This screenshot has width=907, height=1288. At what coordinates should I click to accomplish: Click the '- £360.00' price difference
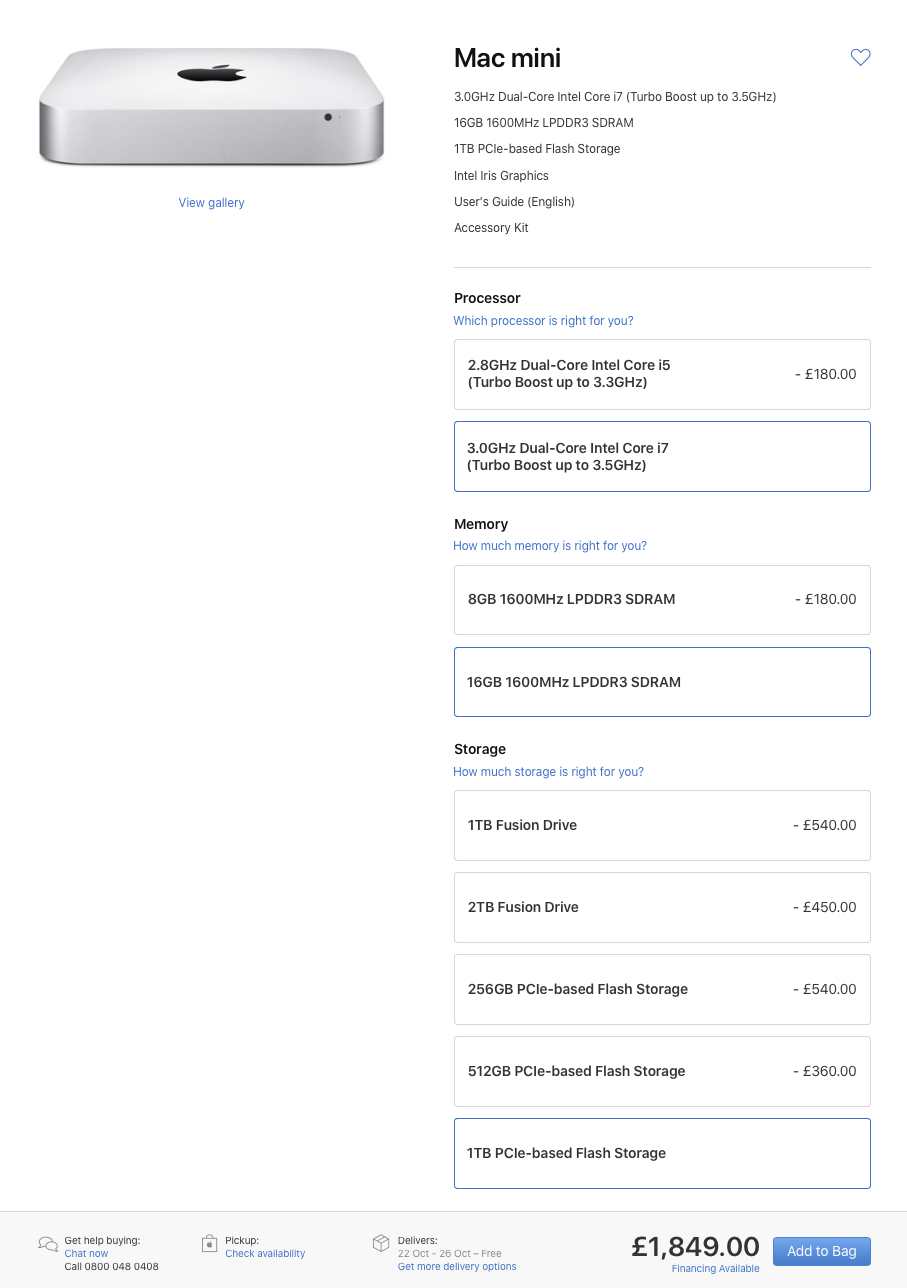point(825,1071)
